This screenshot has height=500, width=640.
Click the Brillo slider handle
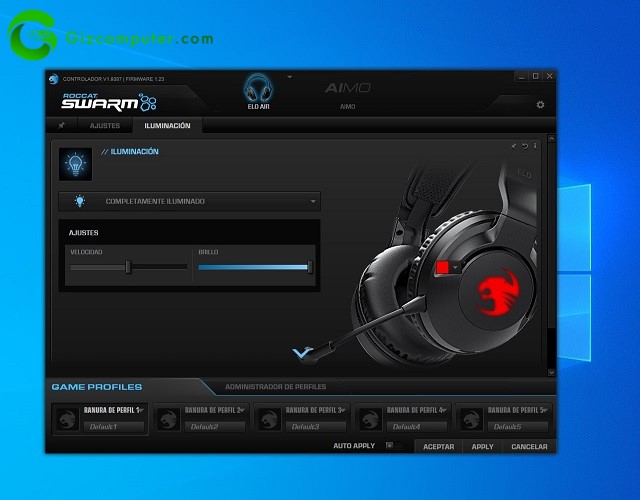pos(310,267)
